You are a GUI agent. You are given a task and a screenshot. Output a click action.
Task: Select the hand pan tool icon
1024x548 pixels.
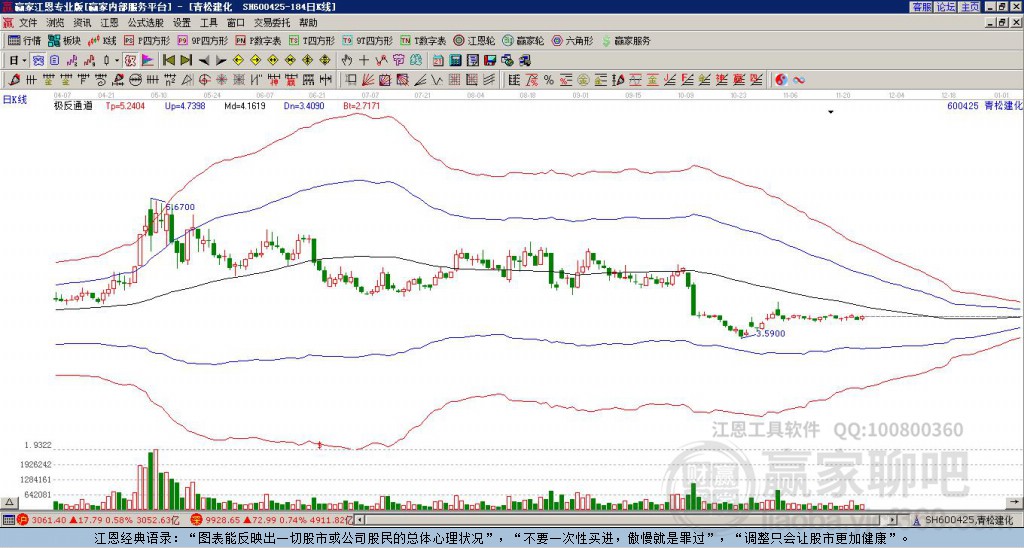(x=347, y=60)
